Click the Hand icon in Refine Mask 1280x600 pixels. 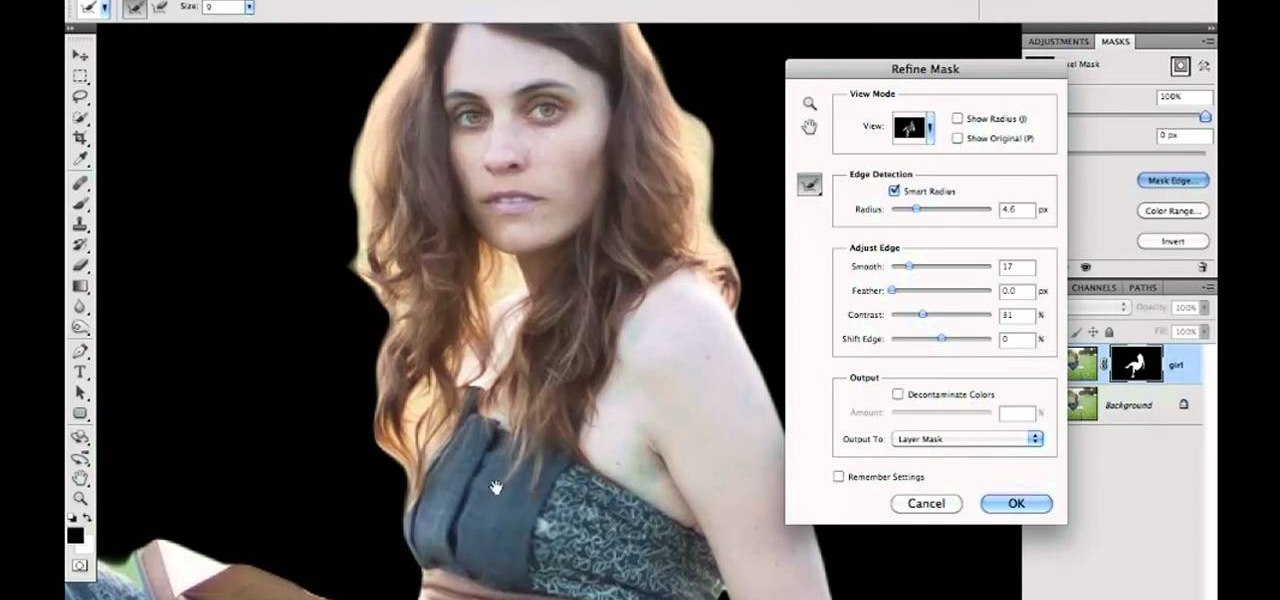(809, 126)
